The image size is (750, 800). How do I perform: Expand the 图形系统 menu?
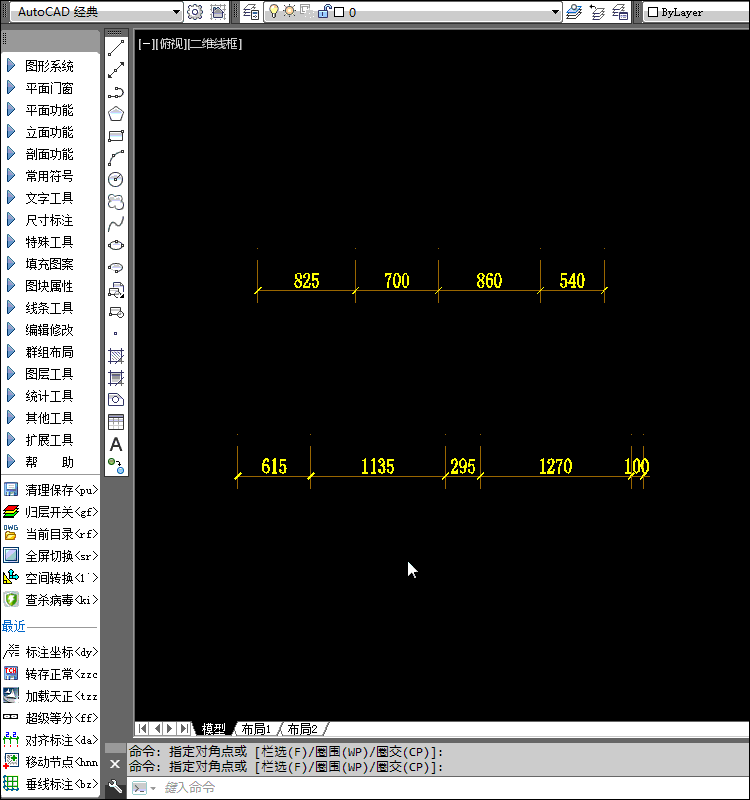point(49,66)
